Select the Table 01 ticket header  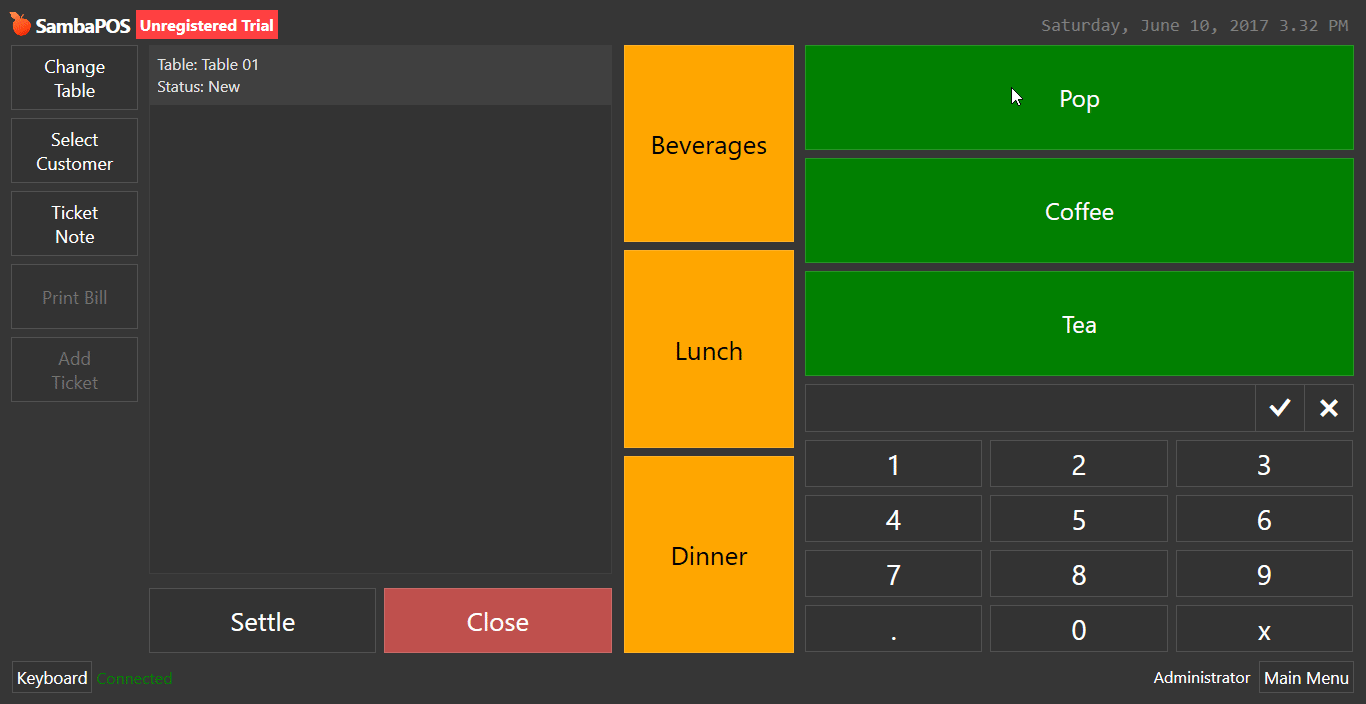pyautogui.click(x=380, y=75)
